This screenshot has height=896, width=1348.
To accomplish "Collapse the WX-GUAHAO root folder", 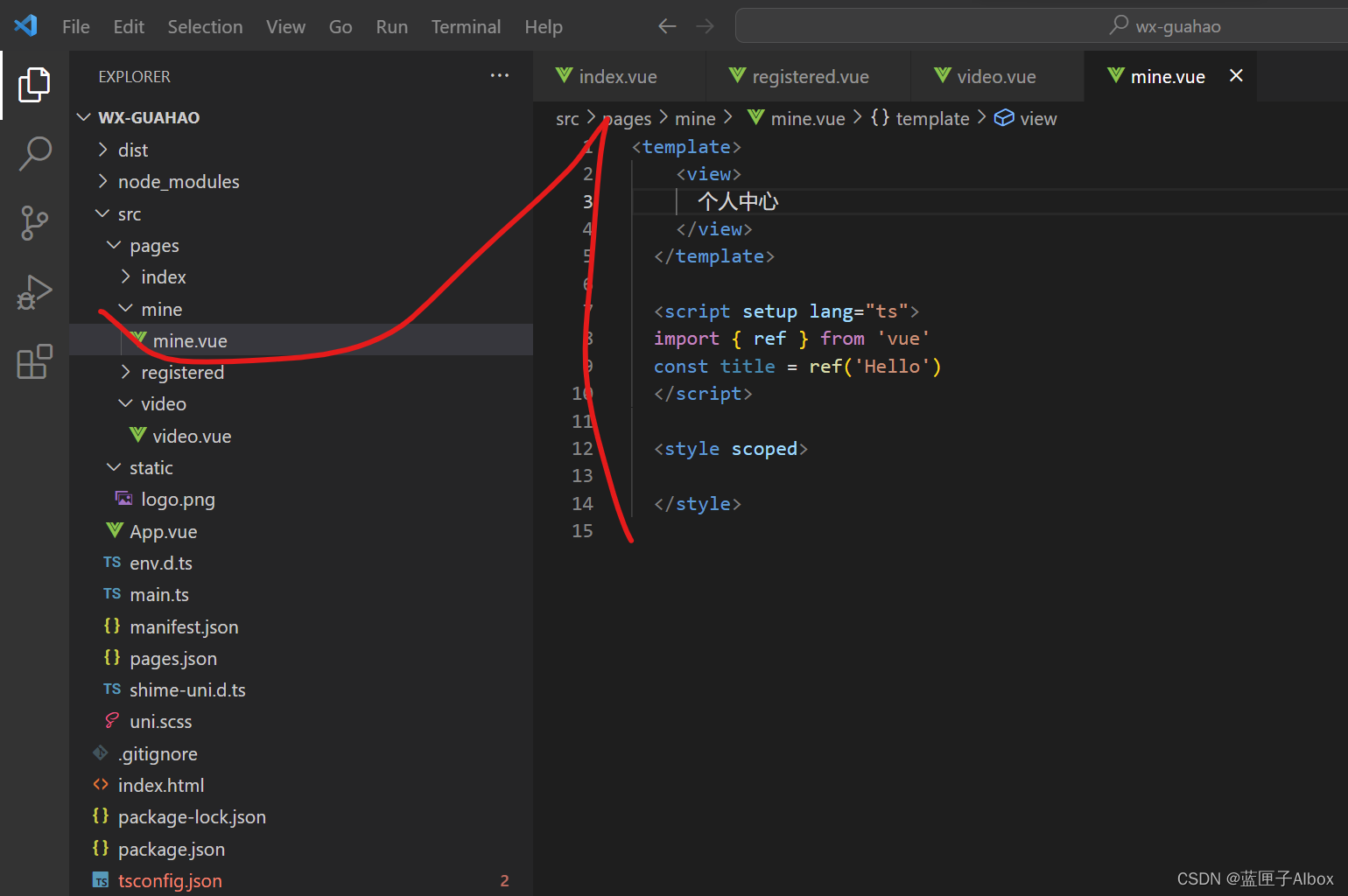I will (84, 117).
